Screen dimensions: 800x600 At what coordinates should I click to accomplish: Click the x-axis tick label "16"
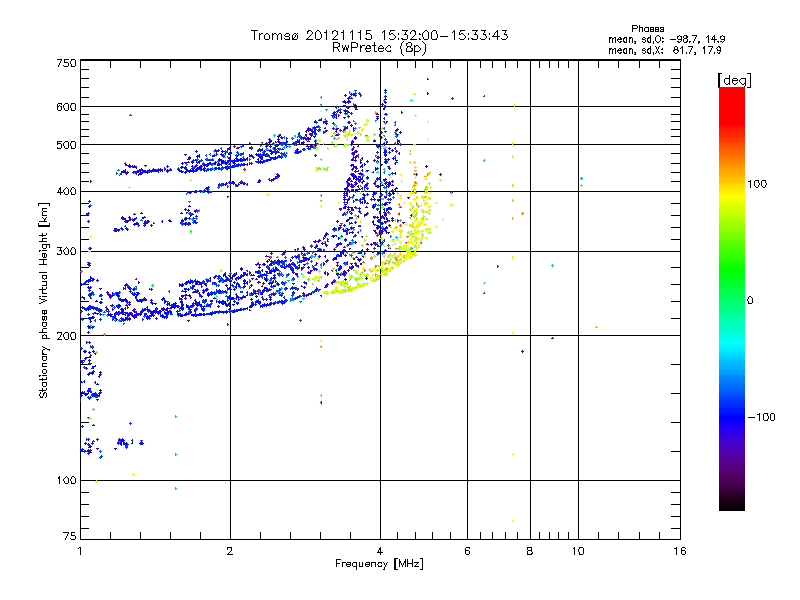click(x=680, y=551)
